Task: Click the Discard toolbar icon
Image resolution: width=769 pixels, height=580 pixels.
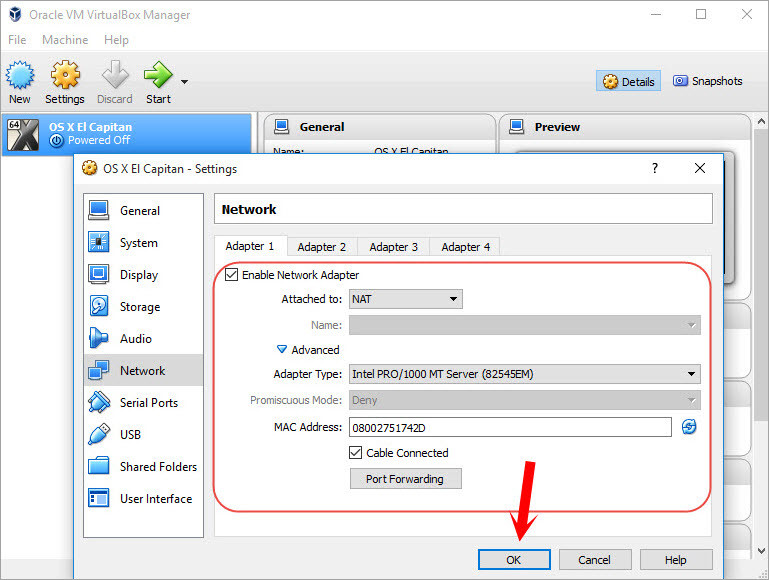Action: [115, 82]
